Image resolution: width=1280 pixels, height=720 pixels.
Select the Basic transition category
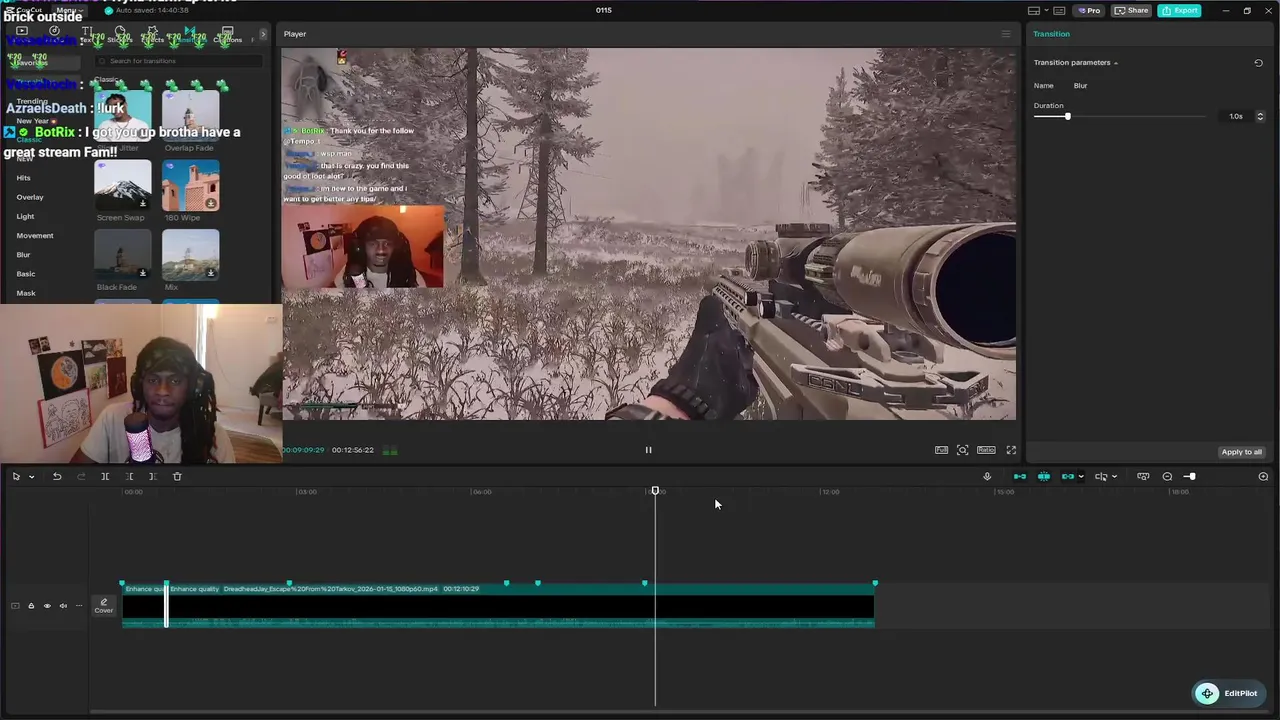coord(26,274)
